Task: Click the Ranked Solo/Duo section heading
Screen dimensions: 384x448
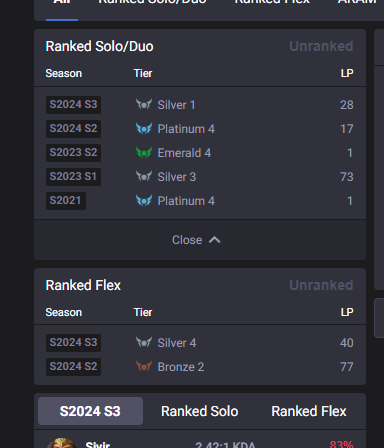Action: click(x=100, y=46)
